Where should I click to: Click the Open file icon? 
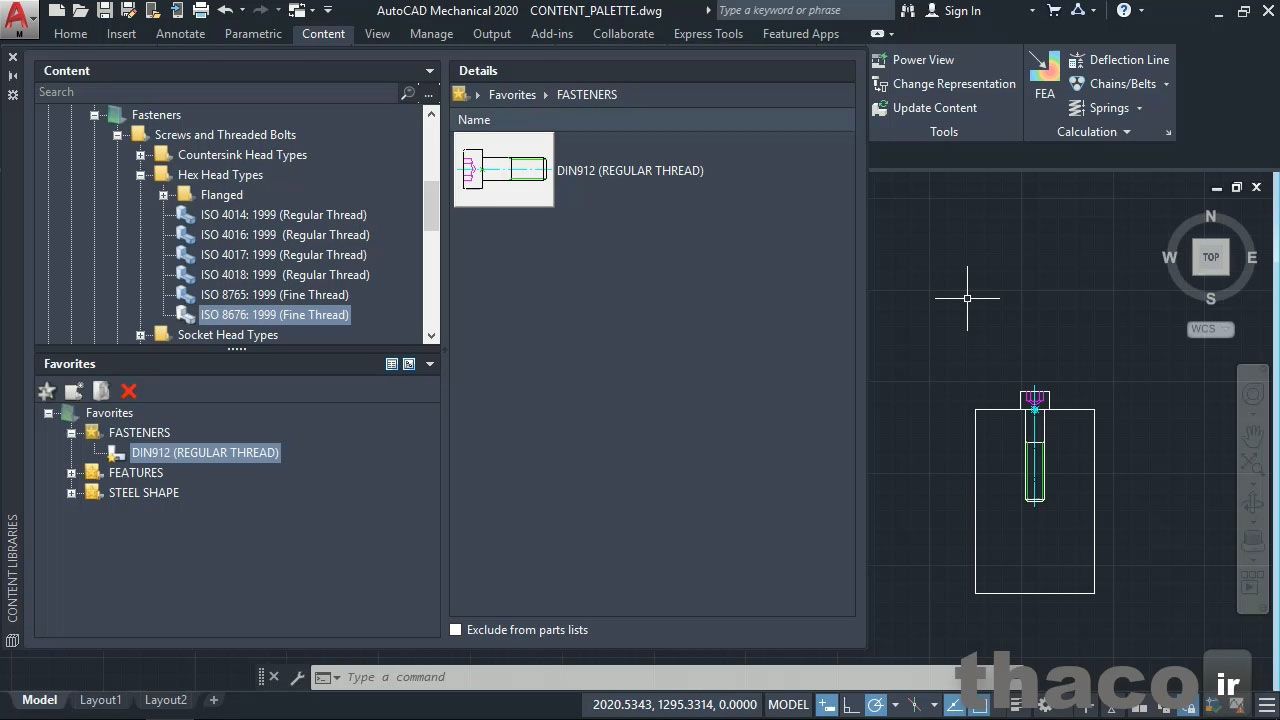point(80,11)
